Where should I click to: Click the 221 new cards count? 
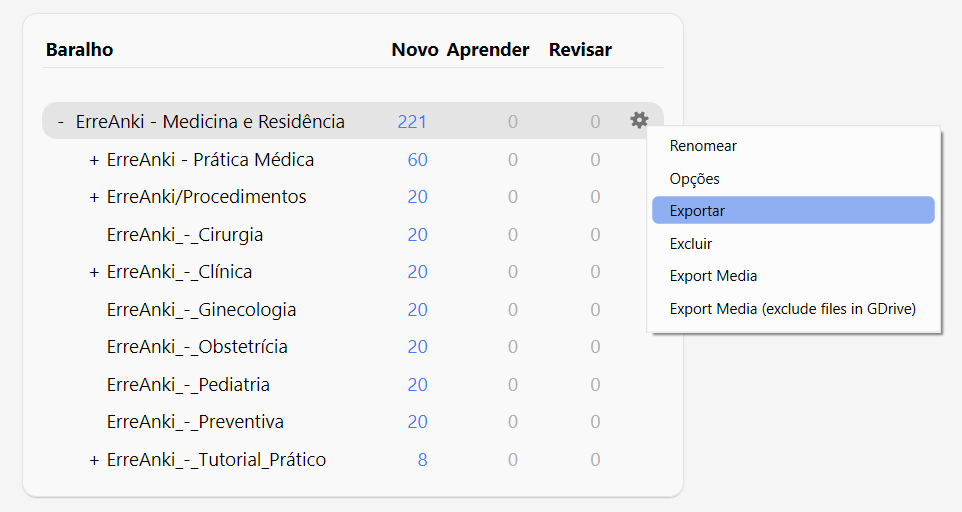point(412,121)
